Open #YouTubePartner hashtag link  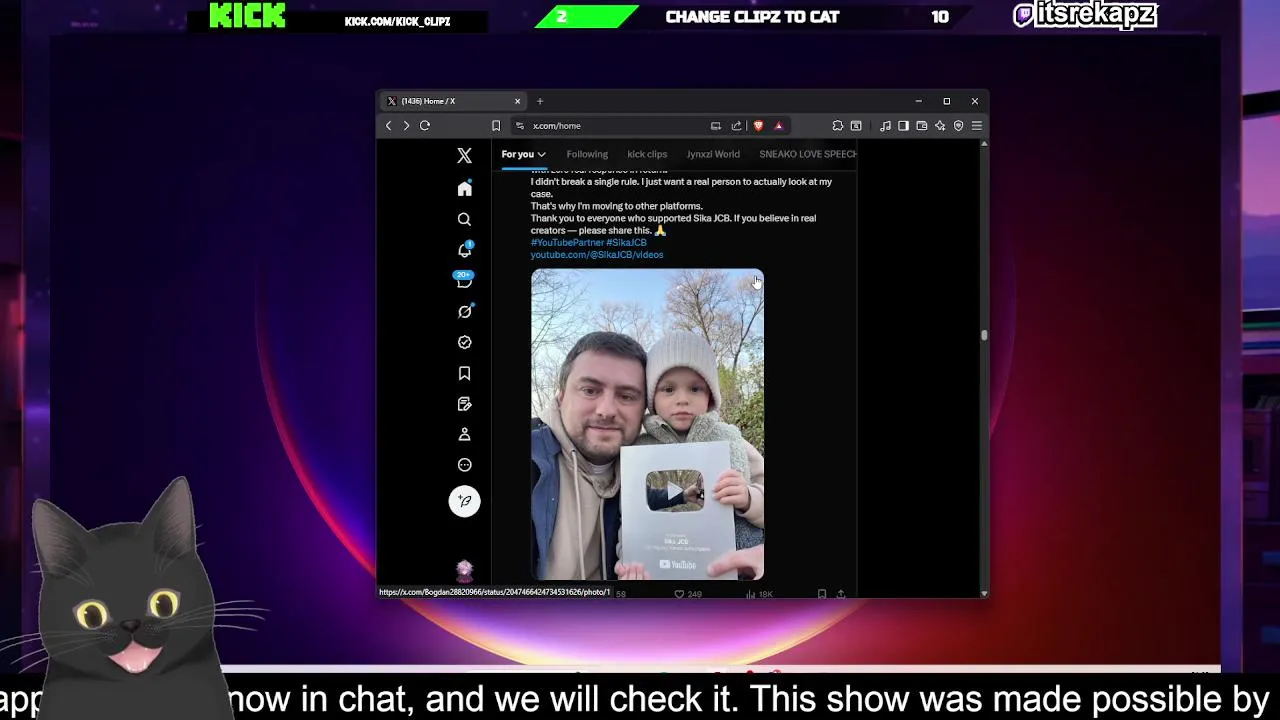[567, 242]
